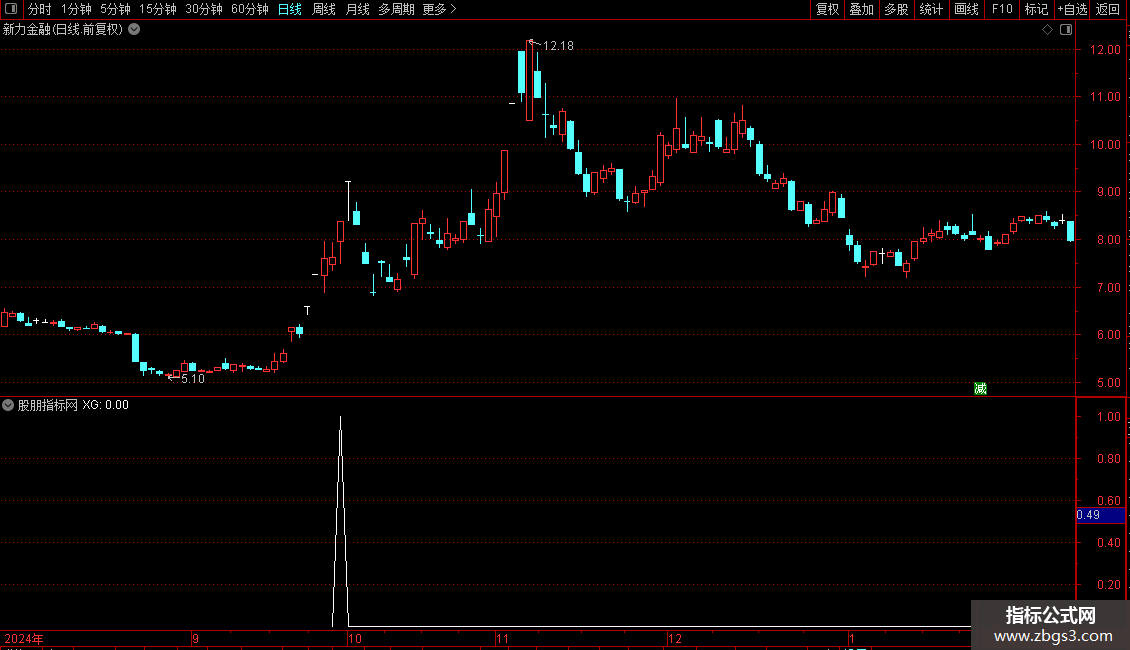
Task: Open the 多股 multi-stock view
Action: (x=897, y=9)
